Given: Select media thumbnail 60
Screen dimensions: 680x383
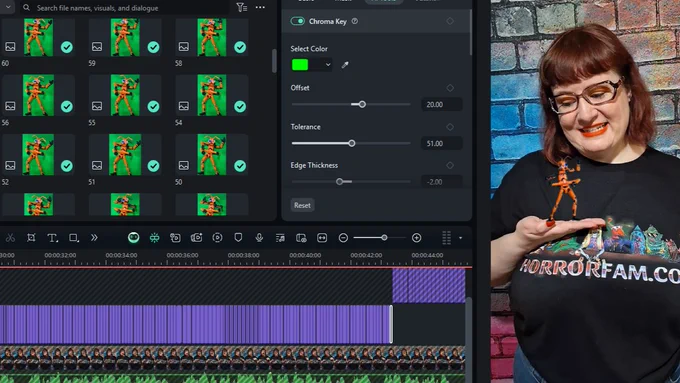Looking at the screenshot, I should (x=38, y=37).
